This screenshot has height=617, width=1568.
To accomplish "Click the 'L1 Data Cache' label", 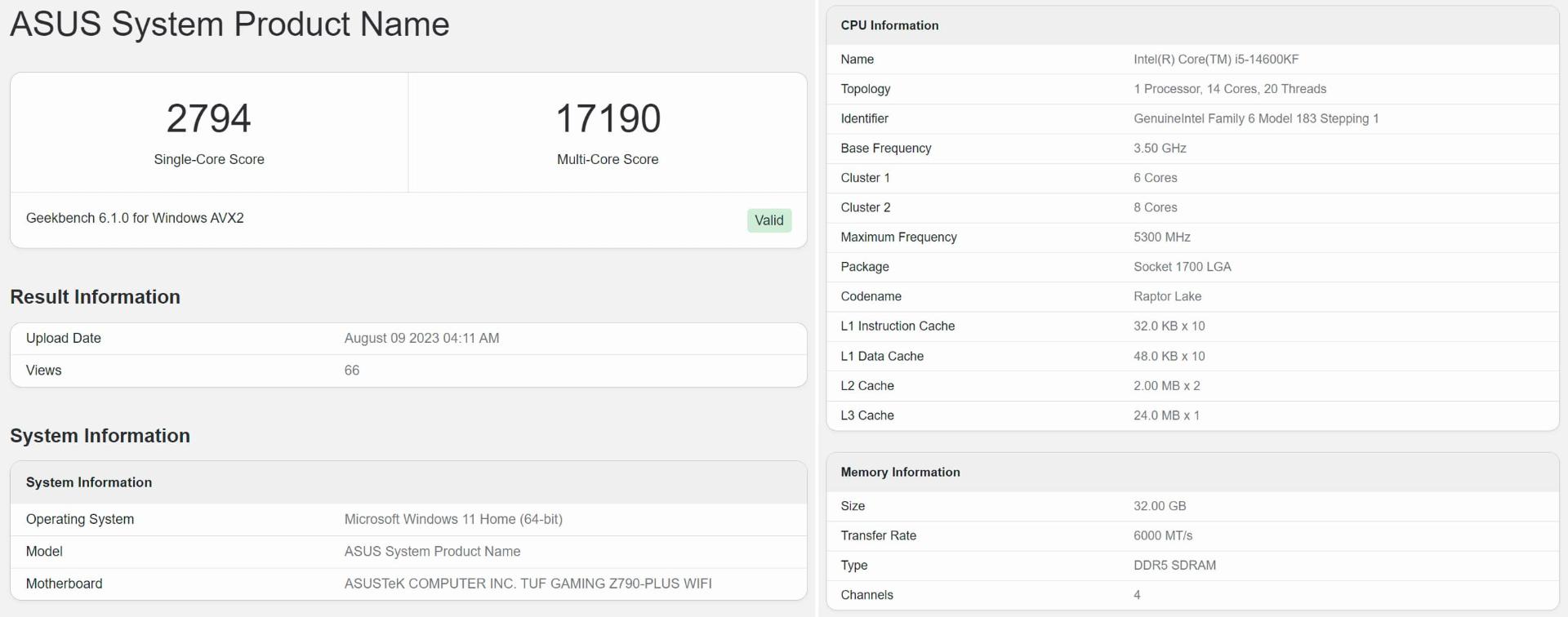I will tap(883, 356).
